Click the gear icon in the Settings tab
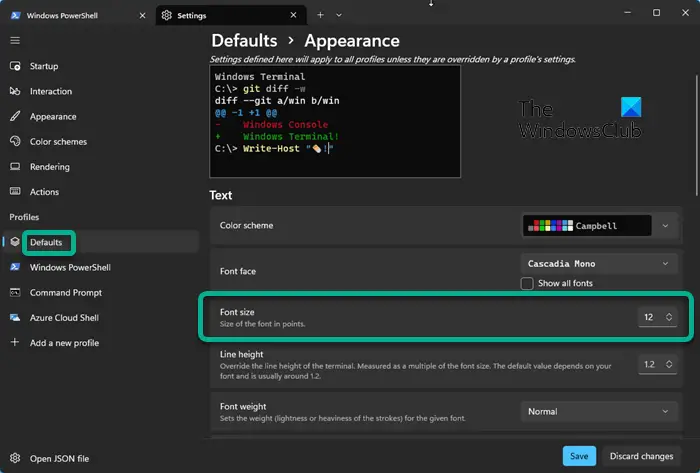 click(167, 15)
